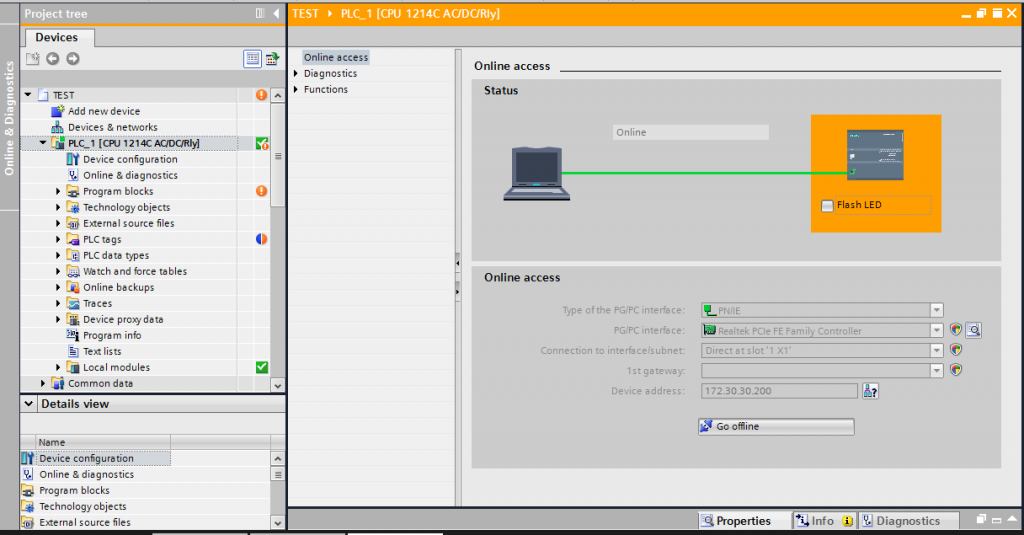Expand the Functions section in navigation

point(296,89)
